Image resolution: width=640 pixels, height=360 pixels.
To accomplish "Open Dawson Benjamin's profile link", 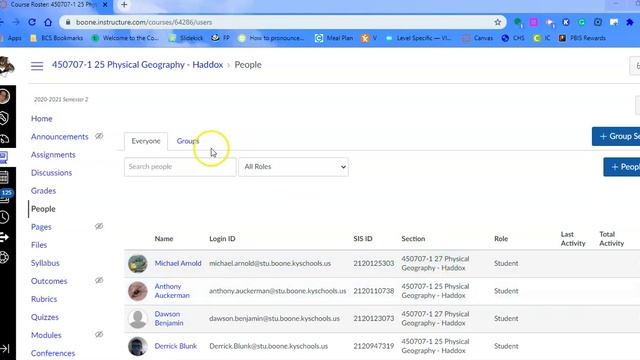I will coord(169,318).
